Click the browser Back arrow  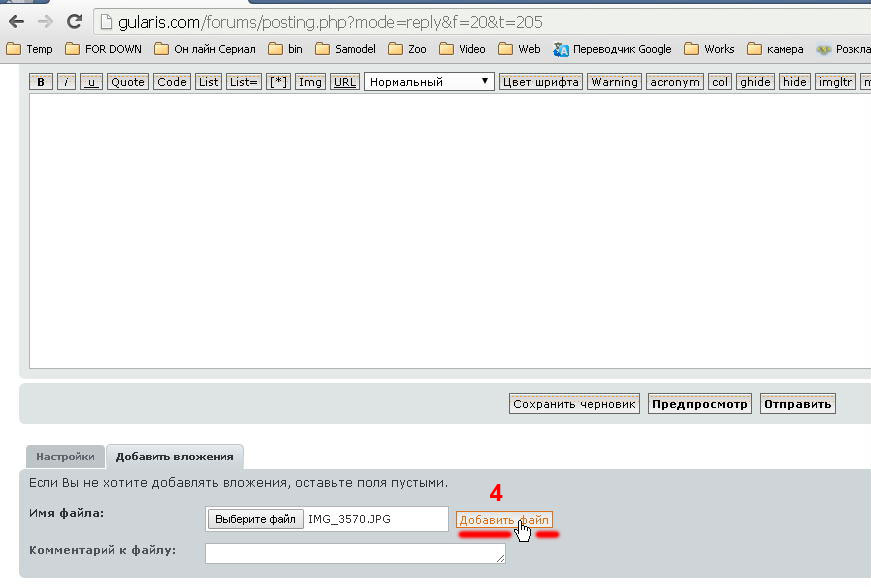pos(16,21)
